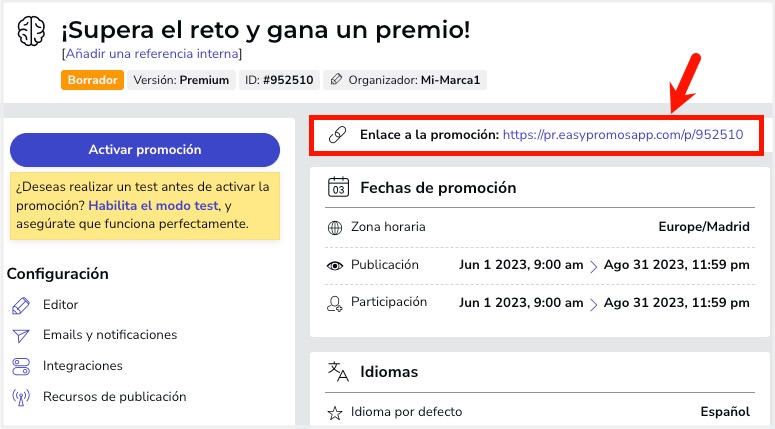Click the Activar promoción button
The height and width of the screenshot is (429, 775).
[145, 150]
